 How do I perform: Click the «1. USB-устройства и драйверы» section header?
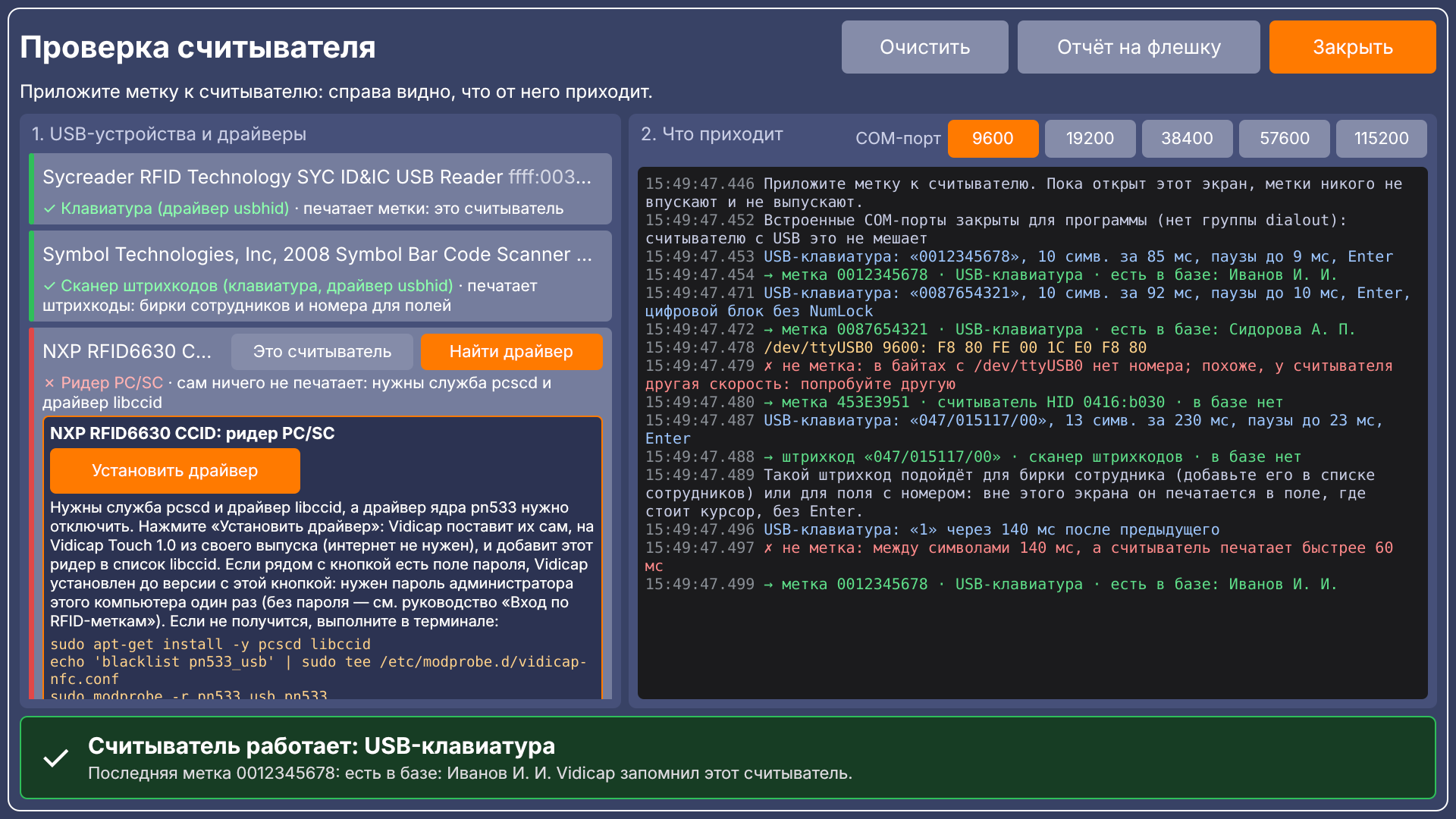(x=168, y=134)
